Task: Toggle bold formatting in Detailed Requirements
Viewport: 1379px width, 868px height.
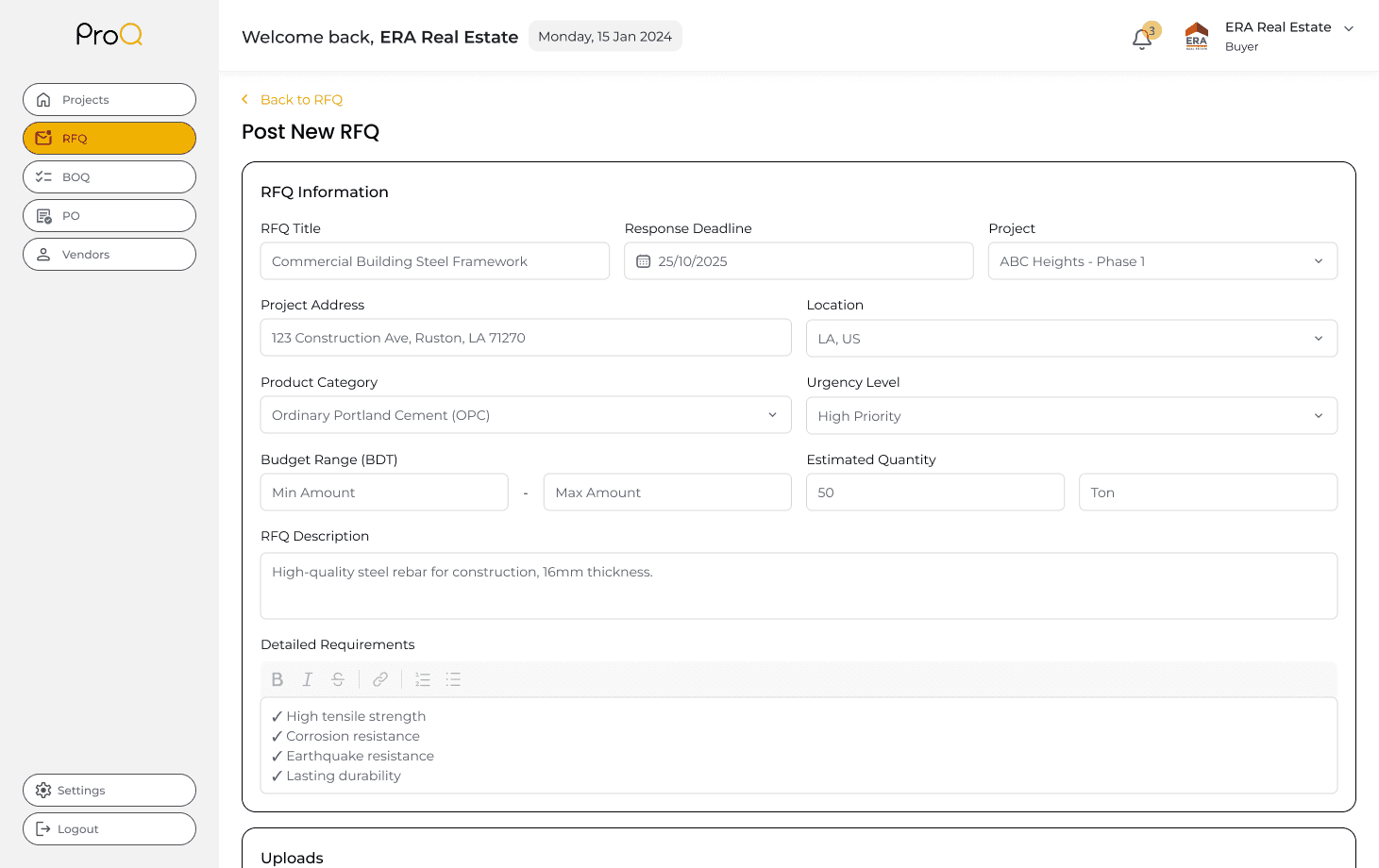Action: coord(277,679)
